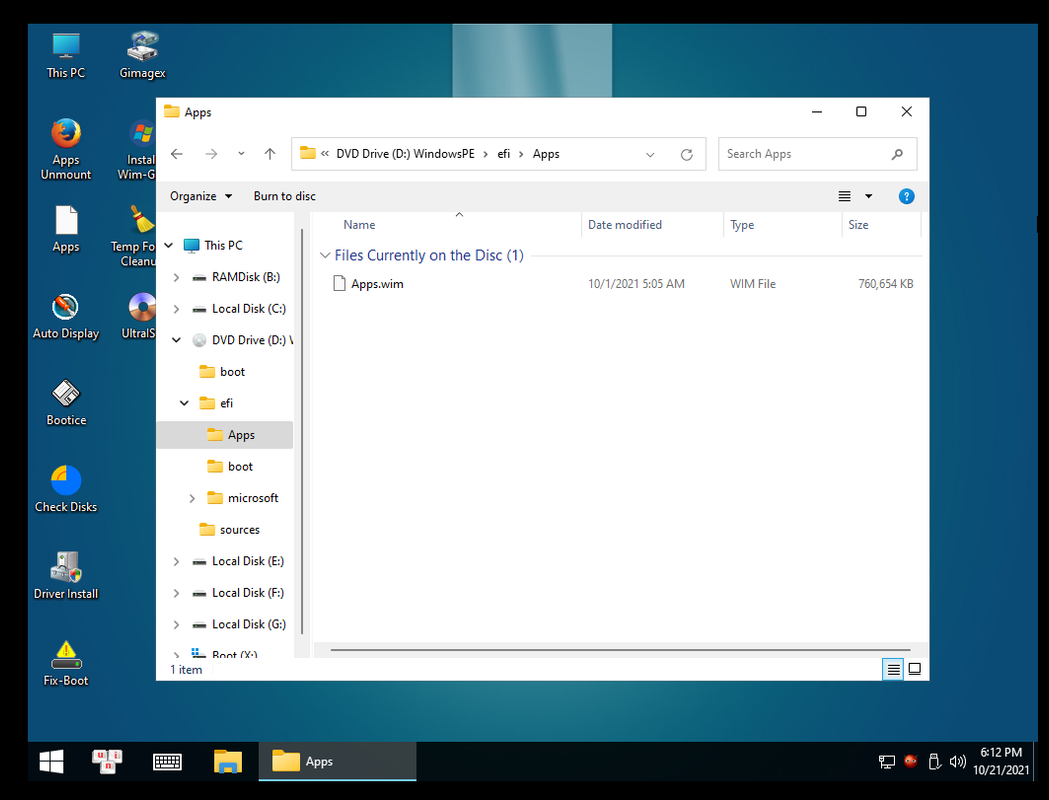1049x800 pixels.
Task: Click the navigation pane vertical scrollbar
Action: pyautogui.click(x=302, y=431)
